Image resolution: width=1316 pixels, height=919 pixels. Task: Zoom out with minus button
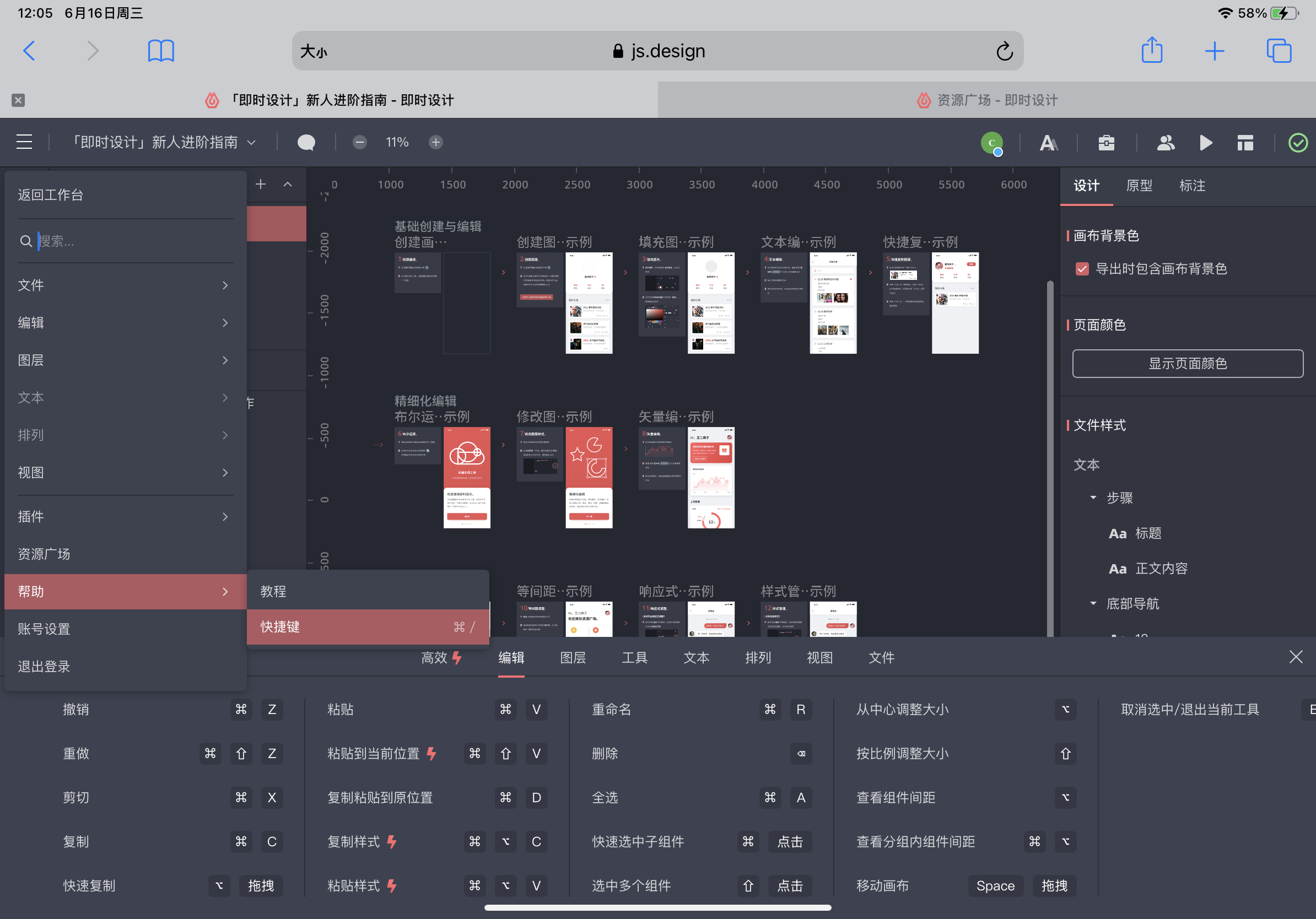(359, 142)
